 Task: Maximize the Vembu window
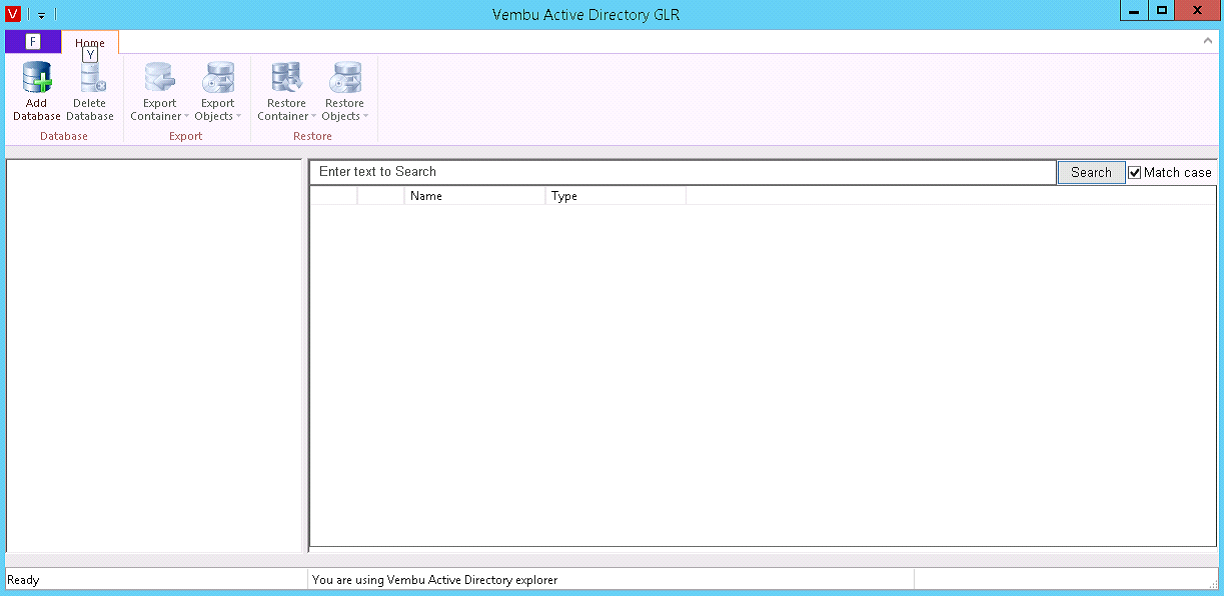1160,10
